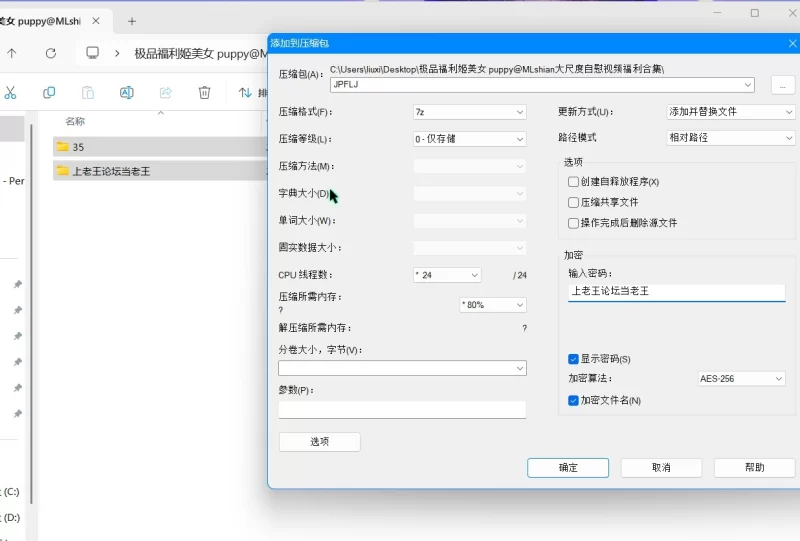Enable the 创建自释放程序 checkbox
This screenshot has height=541, width=800.
(x=573, y=182)
